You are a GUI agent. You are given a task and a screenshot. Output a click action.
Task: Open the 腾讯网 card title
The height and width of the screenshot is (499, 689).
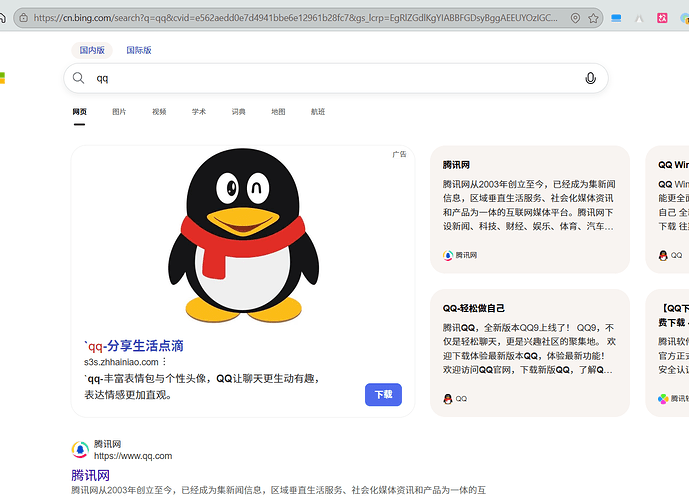point(456,165)
